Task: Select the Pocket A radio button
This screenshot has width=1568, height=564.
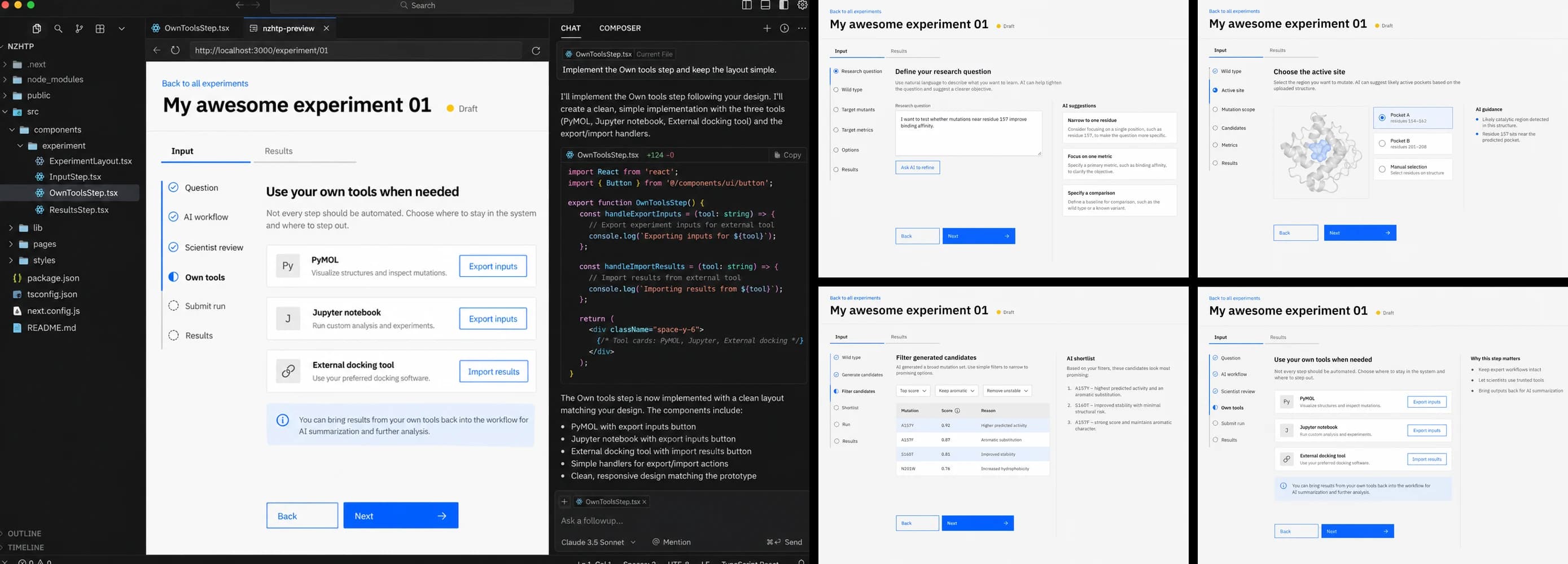Action: [1382, 117]
